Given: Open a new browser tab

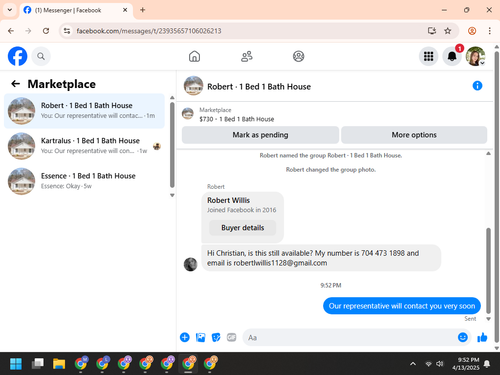Looking at the screenshot, I should click(143, 10).
